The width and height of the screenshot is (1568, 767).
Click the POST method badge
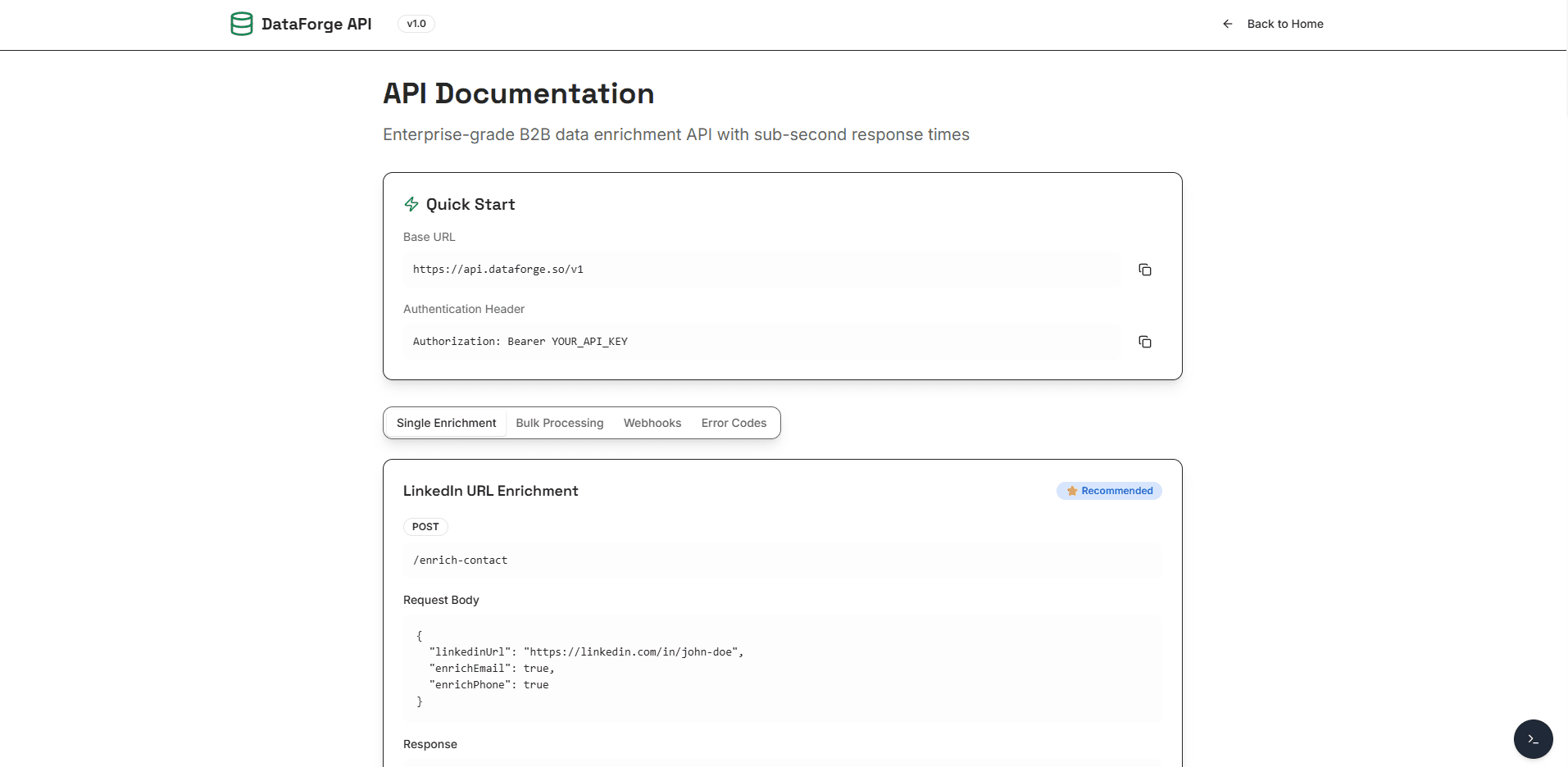(425, 527)
